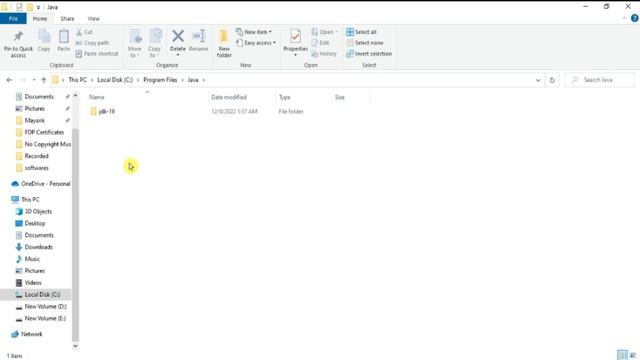This screenshot has height=360, width=640.
Task: Click the Forward navigation arrow
Action: [23, 80]
